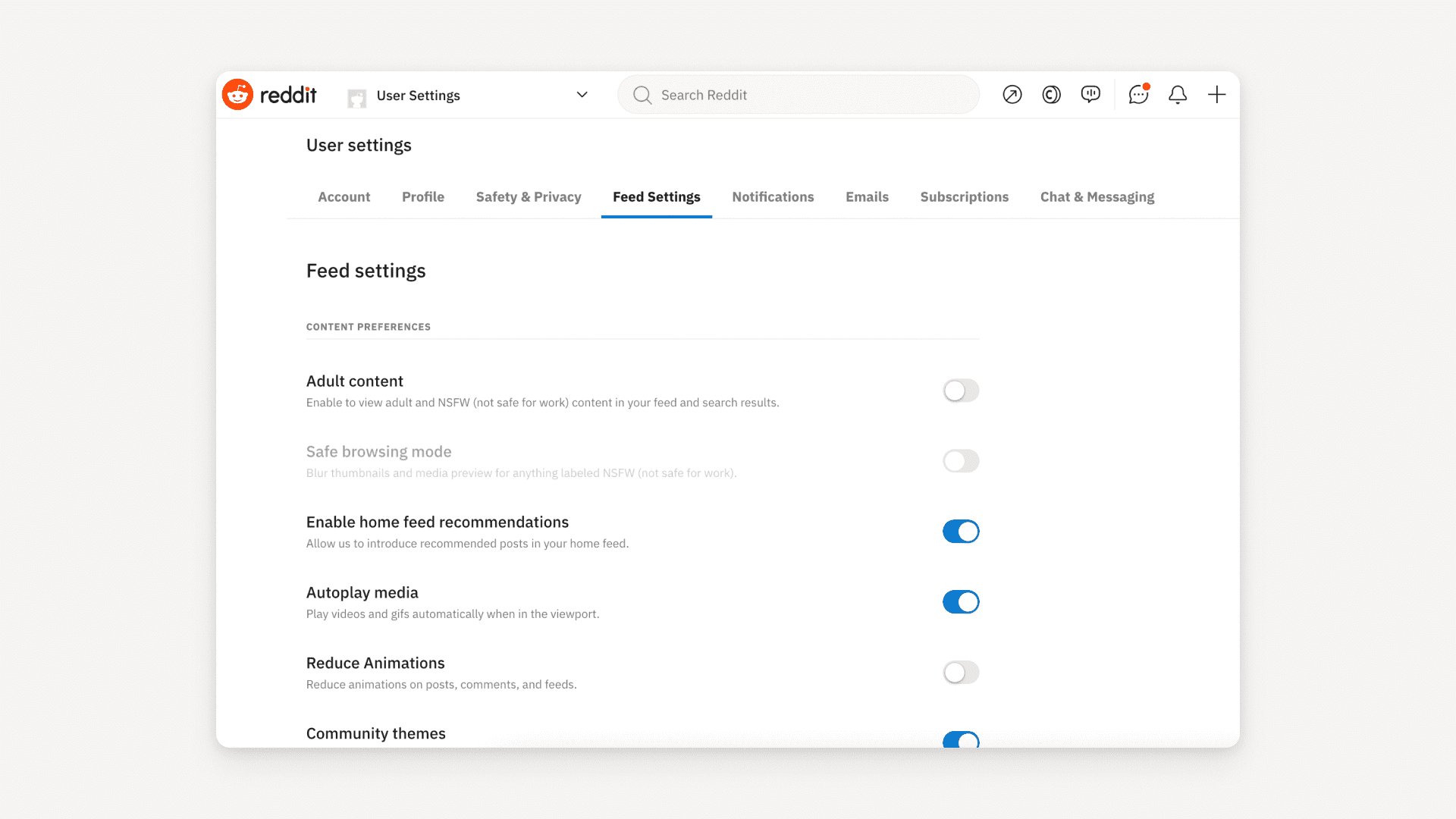Open the Notifications settings tab
Image resolution: width=1456 pixels, height=819 pixels.
(773, 197)
